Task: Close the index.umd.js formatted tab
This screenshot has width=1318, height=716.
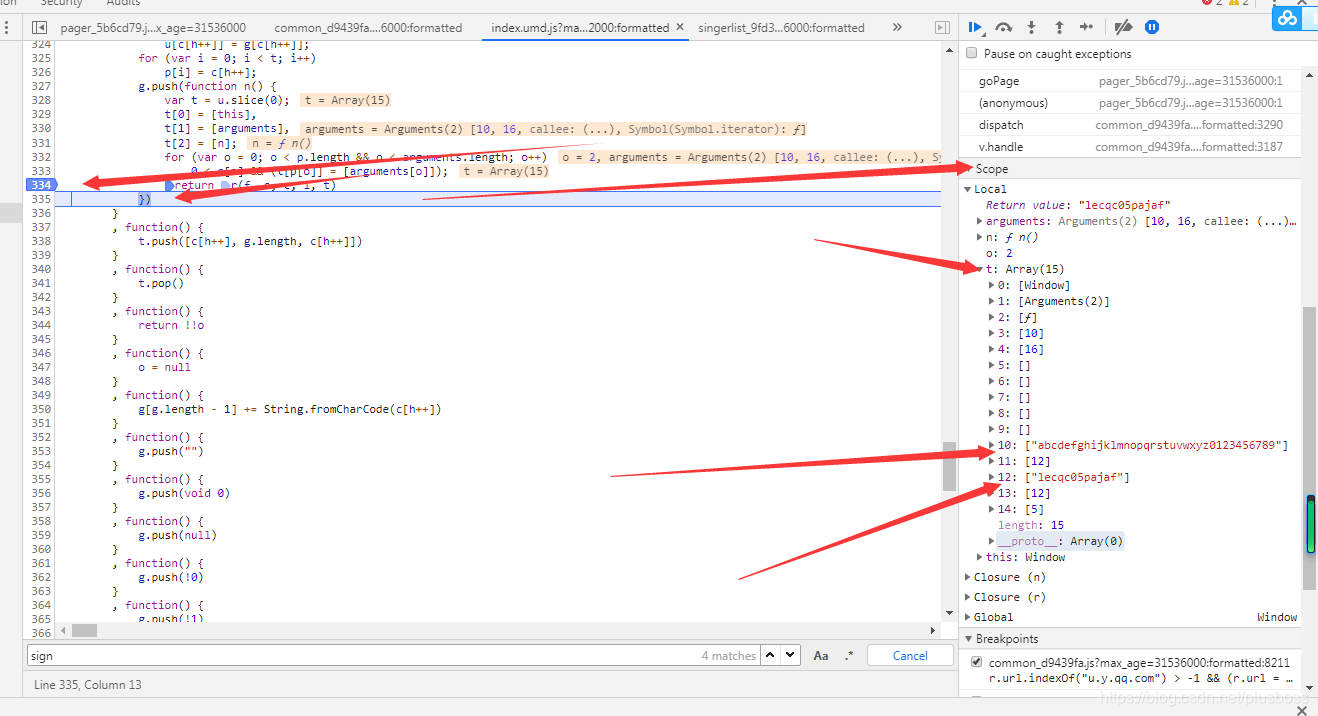Action: click(680, 28)
